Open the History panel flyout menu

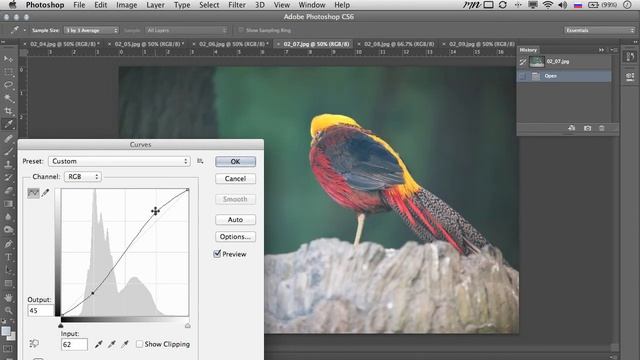coord(614,50)
